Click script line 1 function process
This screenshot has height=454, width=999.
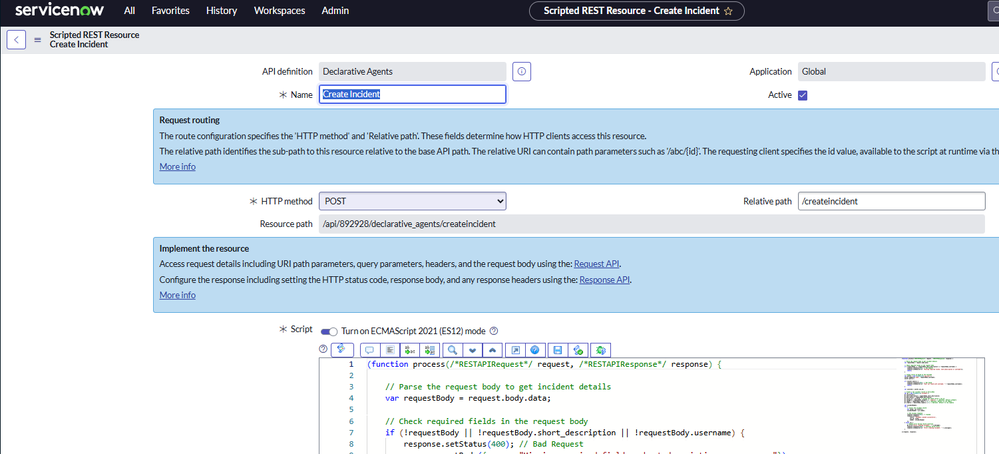coord(544,364)
